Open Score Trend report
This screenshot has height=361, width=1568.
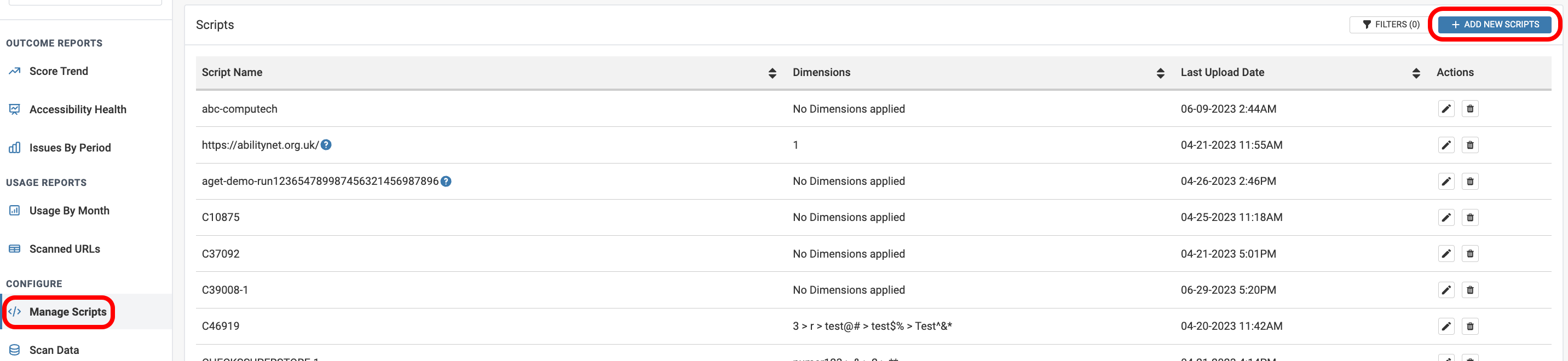(59, 71)
